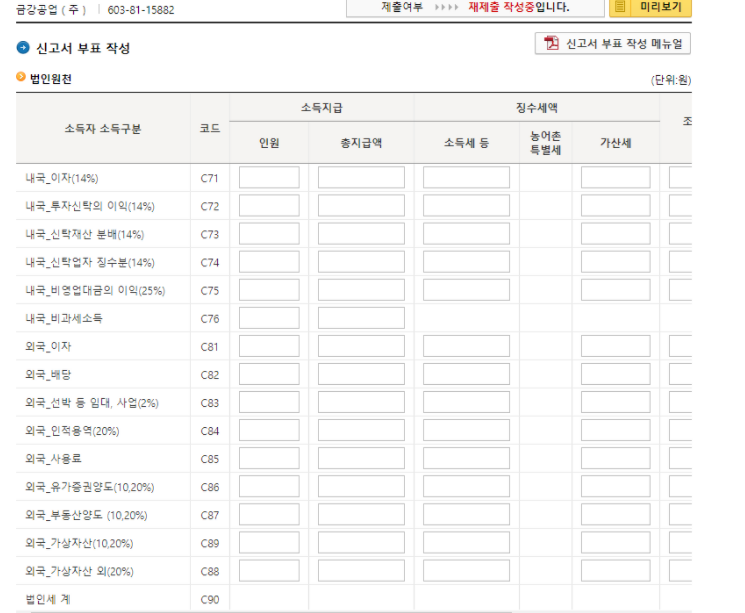Select the 총지급액 field for 내국_비과세소득 C76

pos(361,318)
